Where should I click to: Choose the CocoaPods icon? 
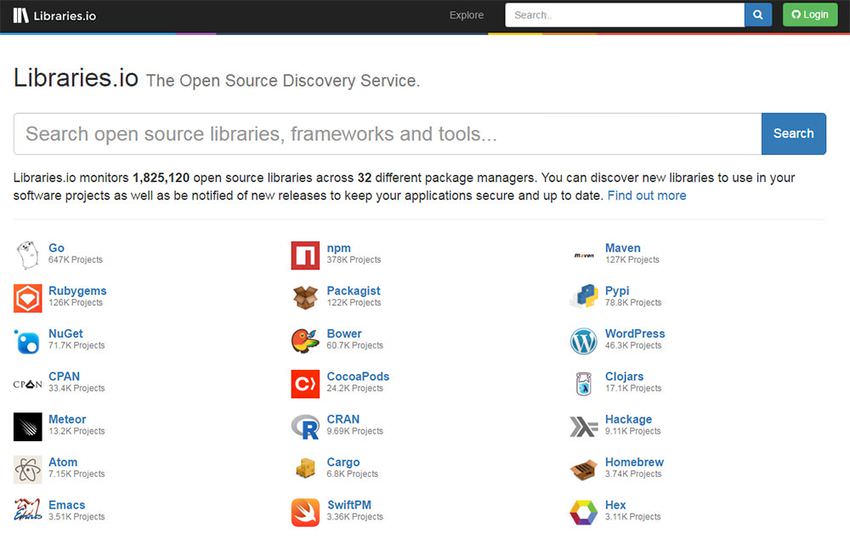coord(305,384)
